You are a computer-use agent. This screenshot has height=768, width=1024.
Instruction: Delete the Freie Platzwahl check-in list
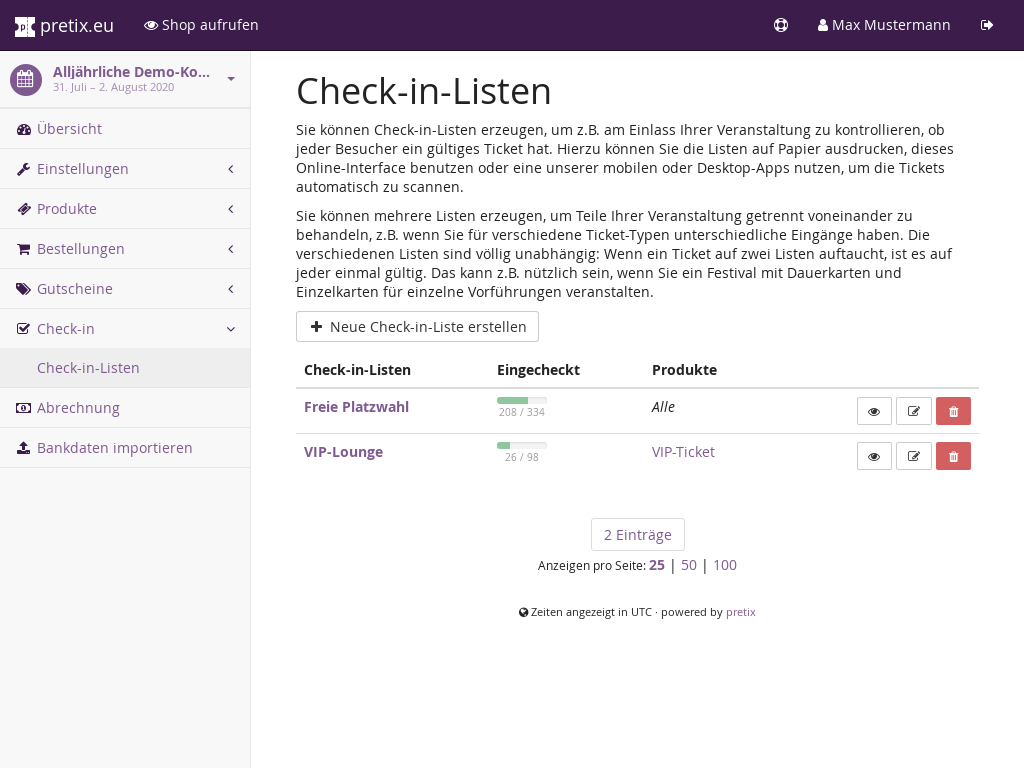pos(953,411)
